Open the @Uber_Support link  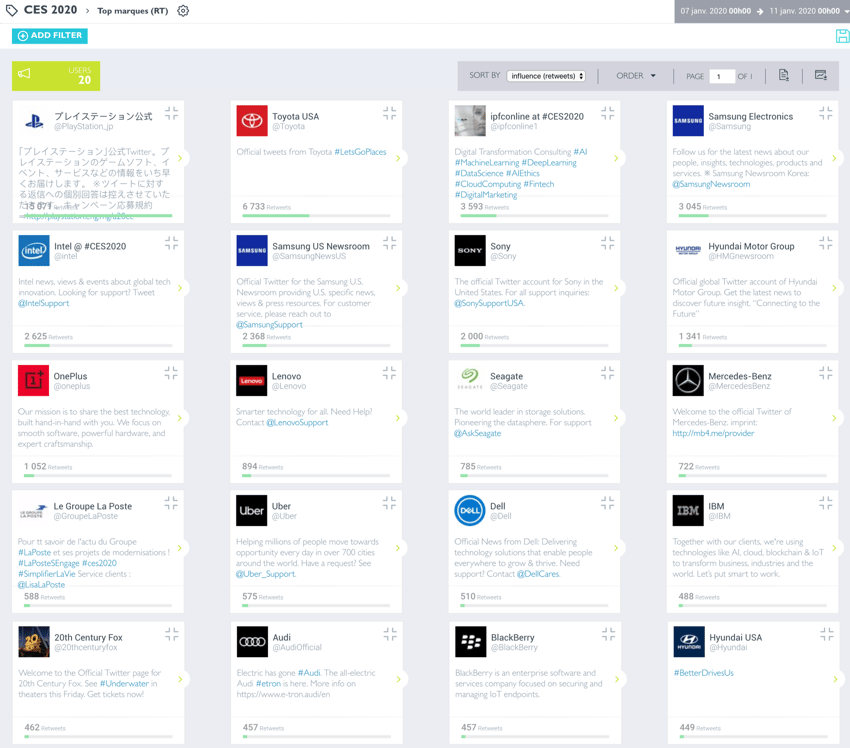click(x=266, y=574)
